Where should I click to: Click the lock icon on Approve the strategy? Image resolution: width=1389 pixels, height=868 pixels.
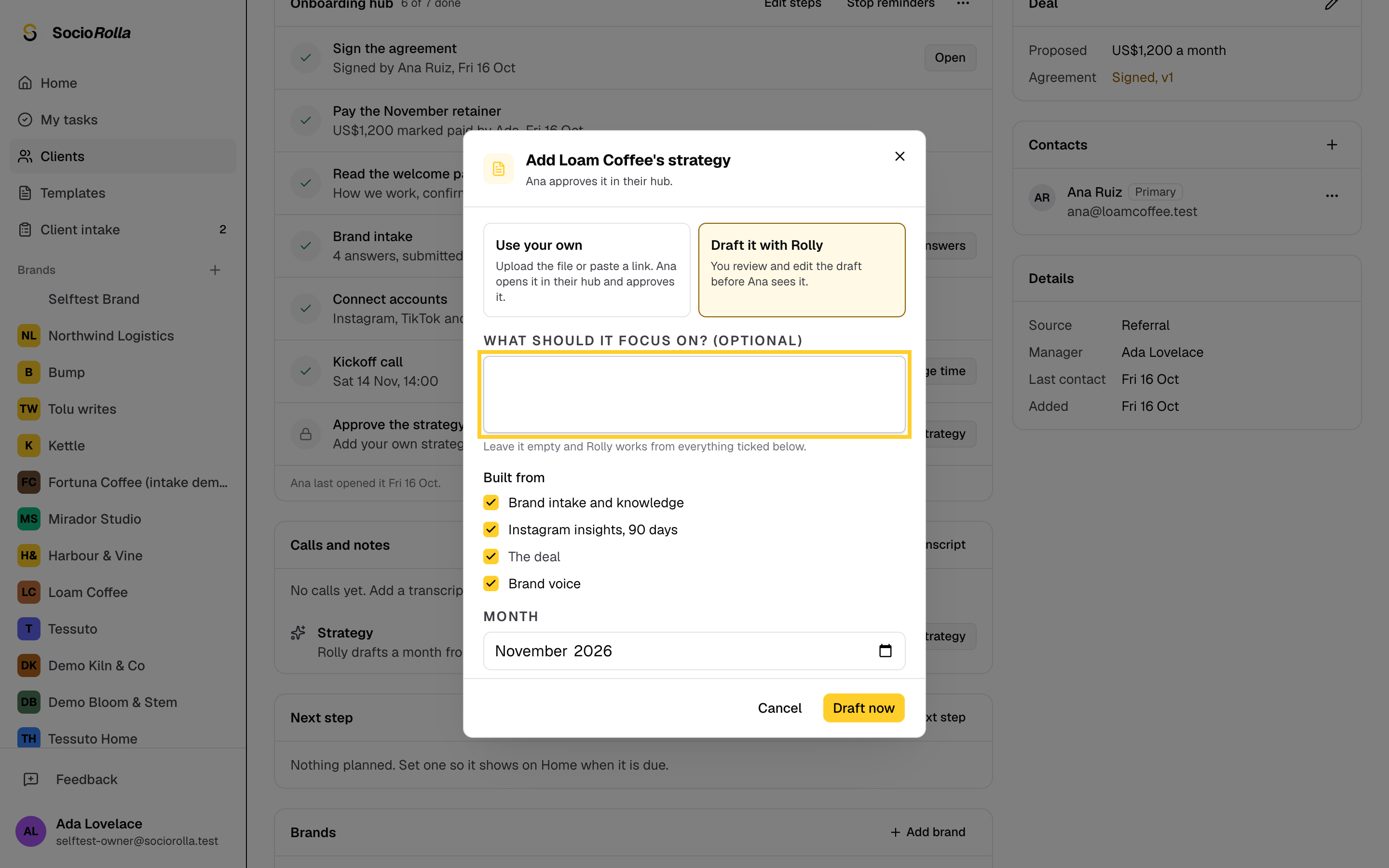pyautogui.click(x=306, y=434)
